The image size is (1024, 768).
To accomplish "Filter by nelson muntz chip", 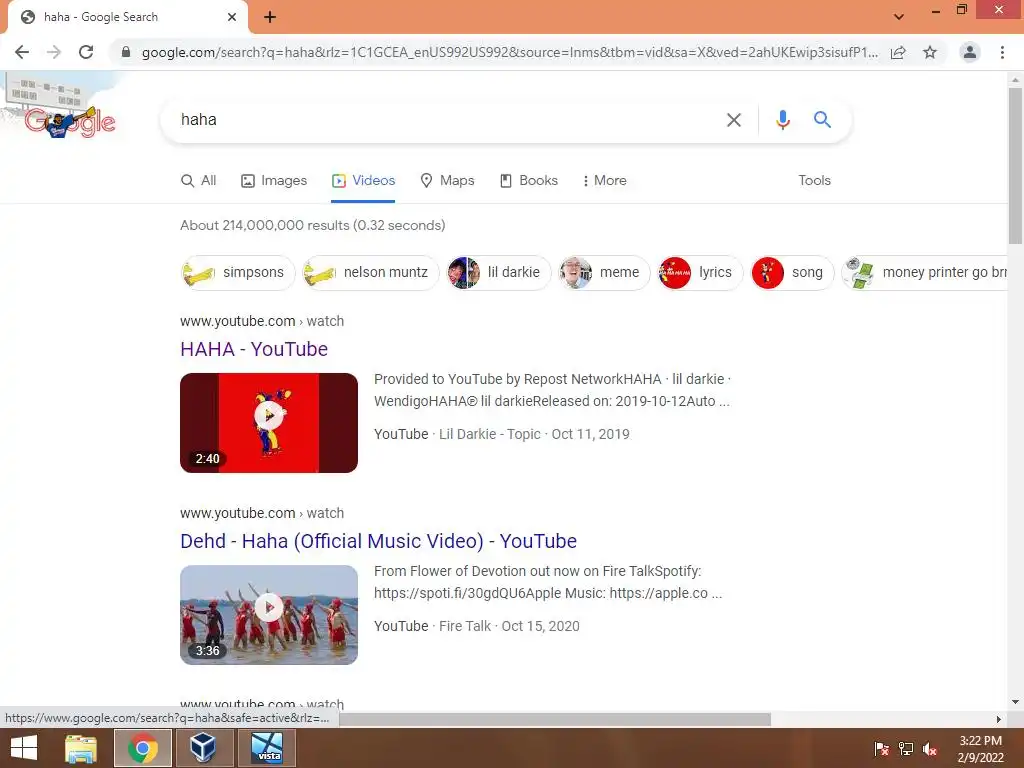I will [x=370, y=272].
